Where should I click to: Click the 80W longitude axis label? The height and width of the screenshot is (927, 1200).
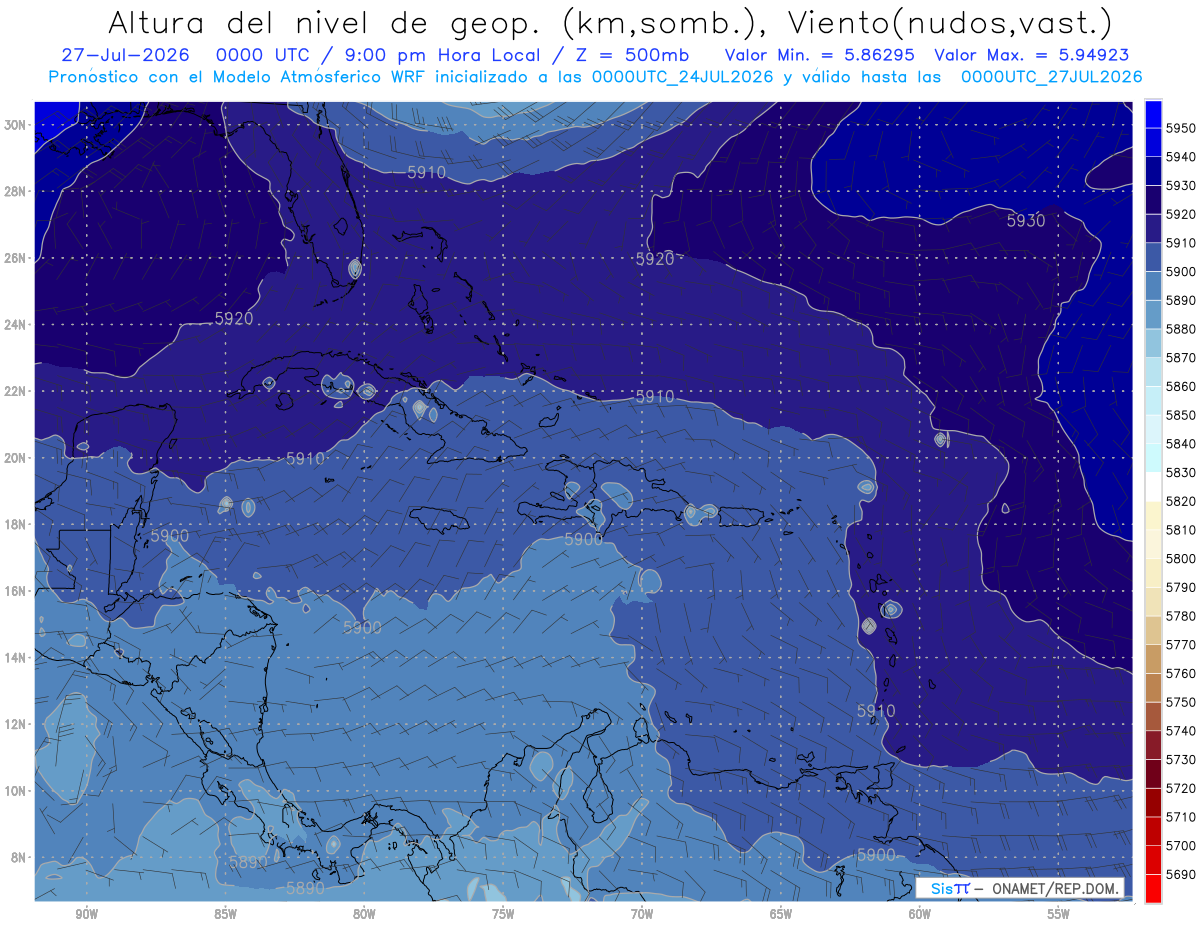(364, 913)
